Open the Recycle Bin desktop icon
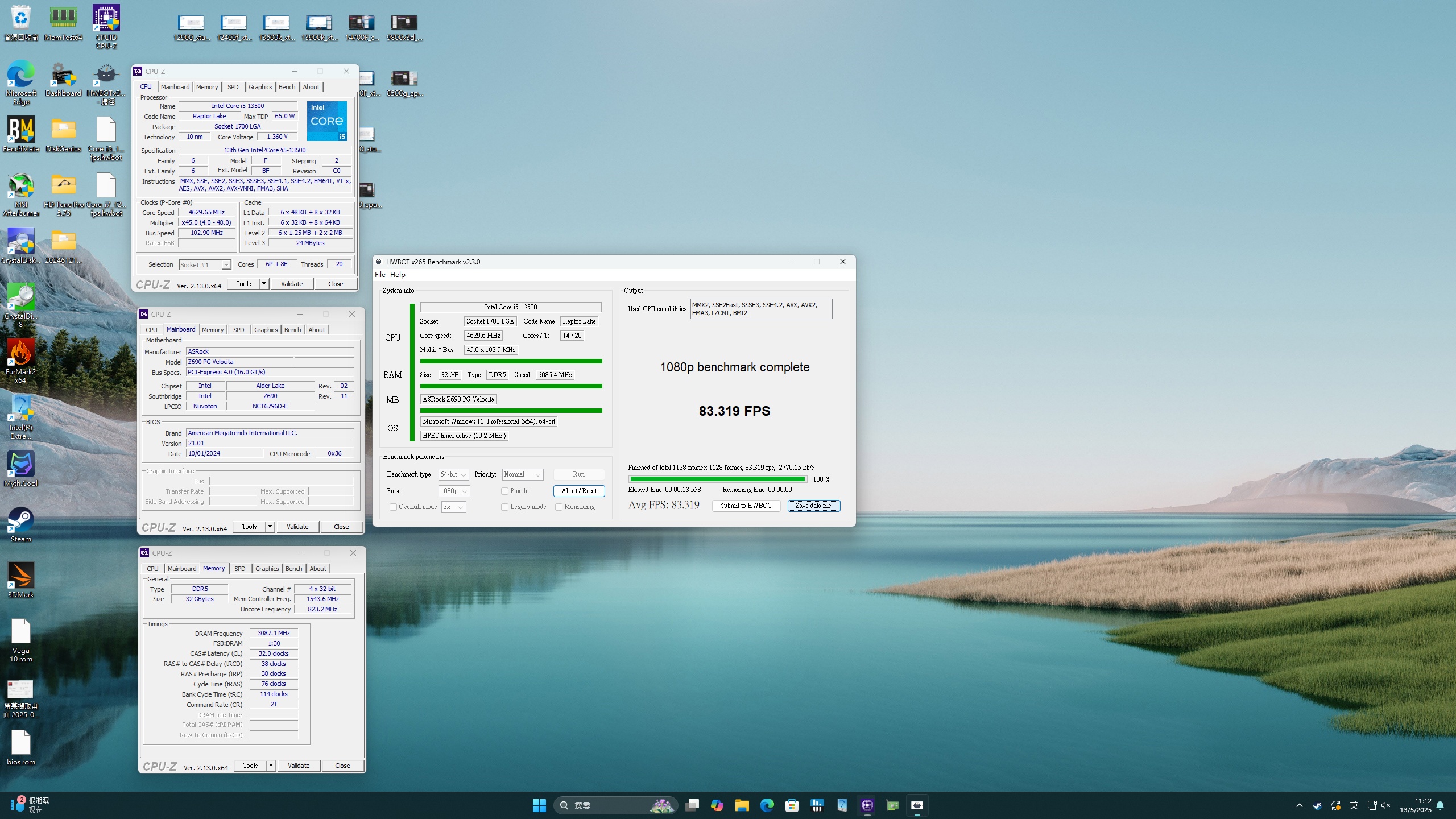This screenshot has width=1456, height=819. (21, 23)
